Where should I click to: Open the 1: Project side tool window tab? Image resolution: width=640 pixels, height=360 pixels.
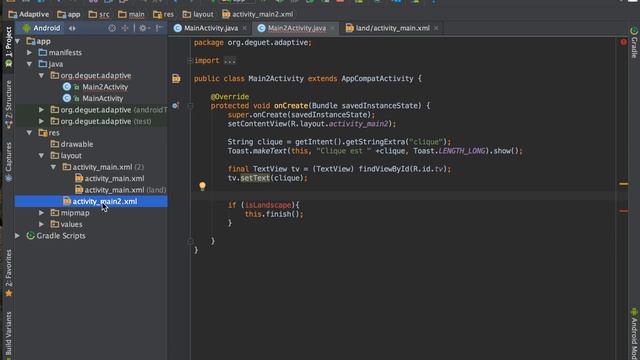click(x=8, y=47)
